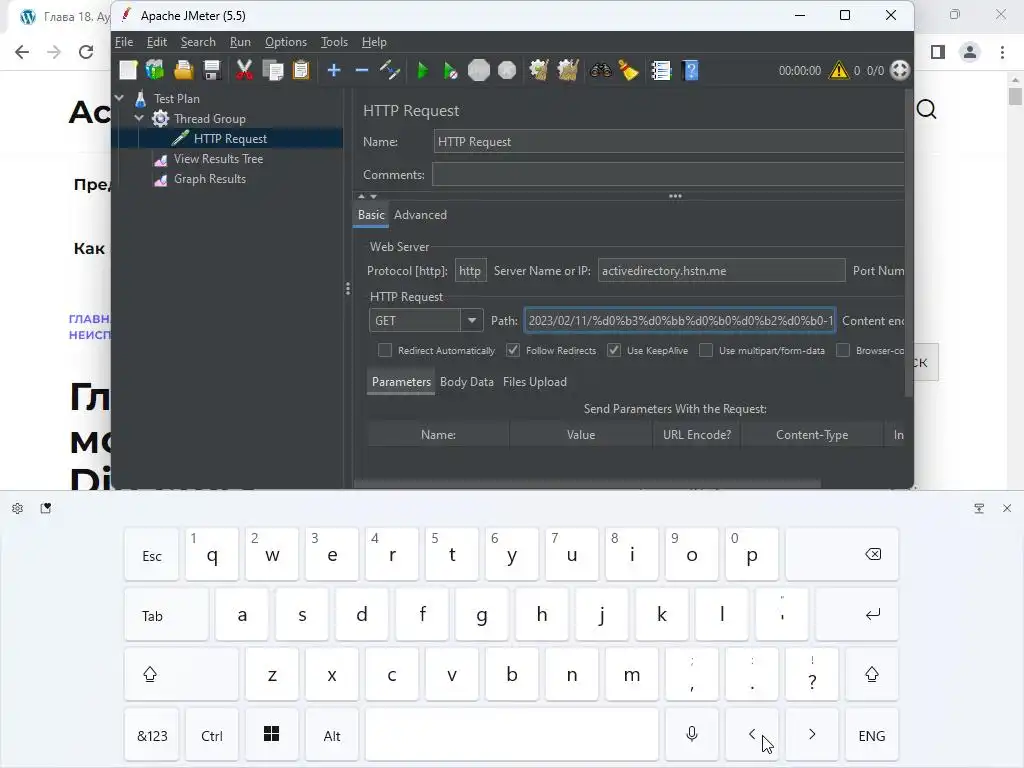Open Search with binoculars icon

pos(601,70)
